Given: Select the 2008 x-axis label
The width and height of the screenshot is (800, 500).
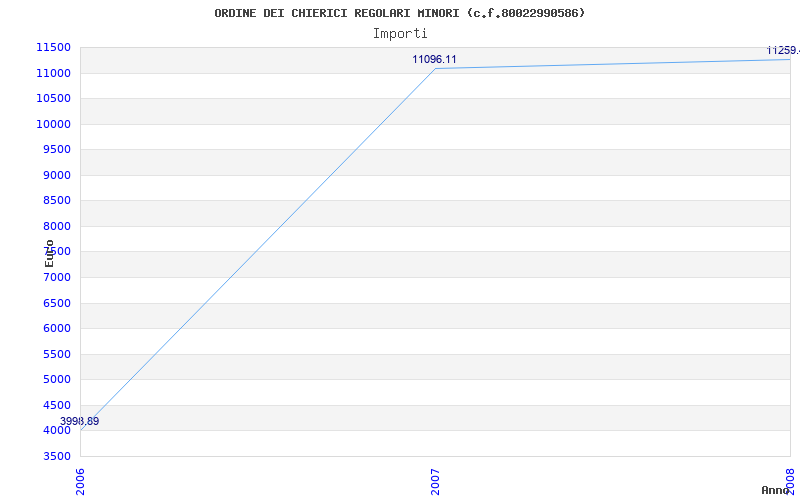Looking at the screenshot, I should pyautogui.click(x=790, y=481).
